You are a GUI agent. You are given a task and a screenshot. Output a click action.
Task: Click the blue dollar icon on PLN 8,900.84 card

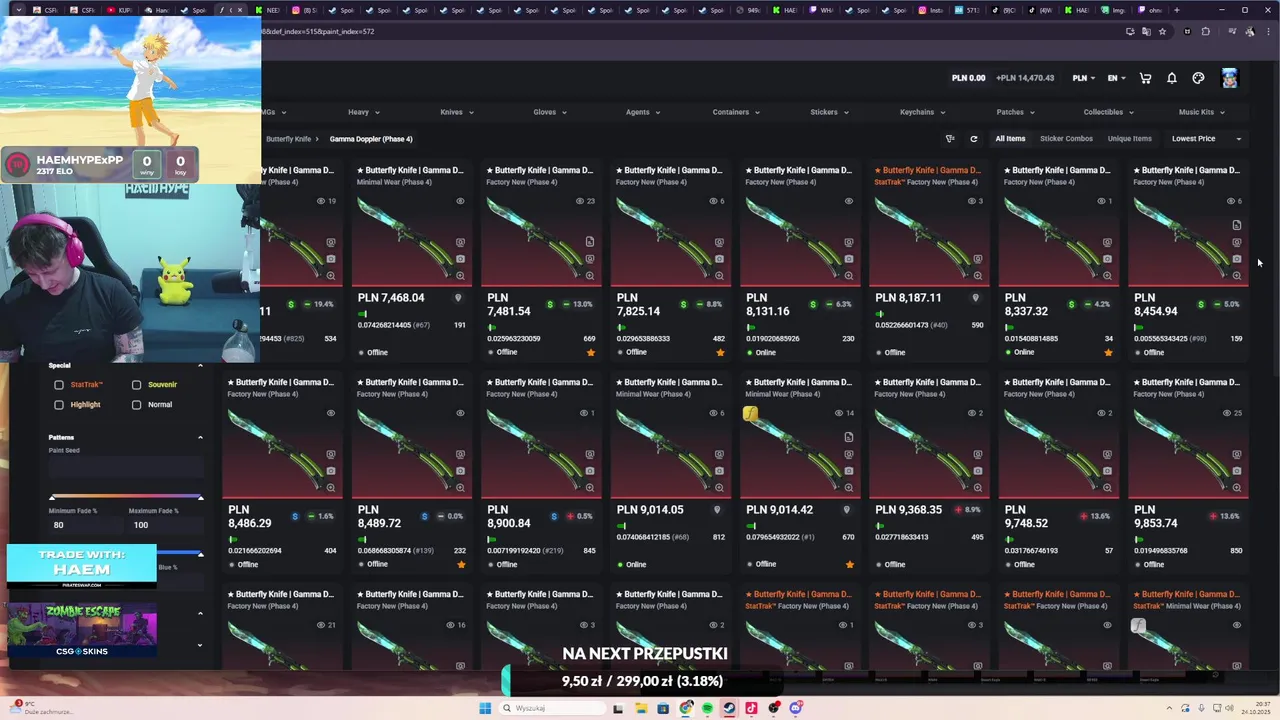[553, 516]
